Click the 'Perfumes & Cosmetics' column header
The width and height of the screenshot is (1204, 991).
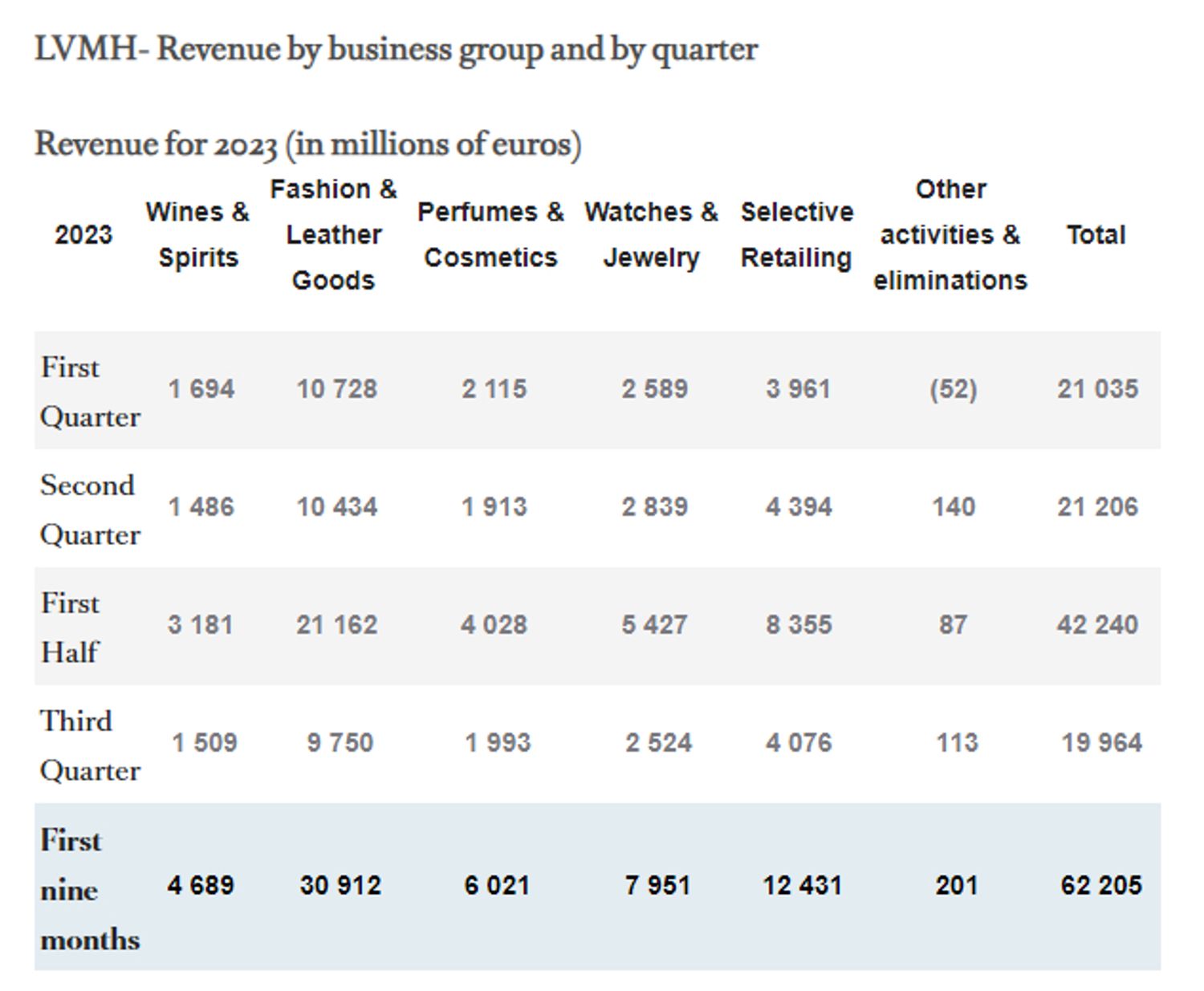click(x=490, y=234)
